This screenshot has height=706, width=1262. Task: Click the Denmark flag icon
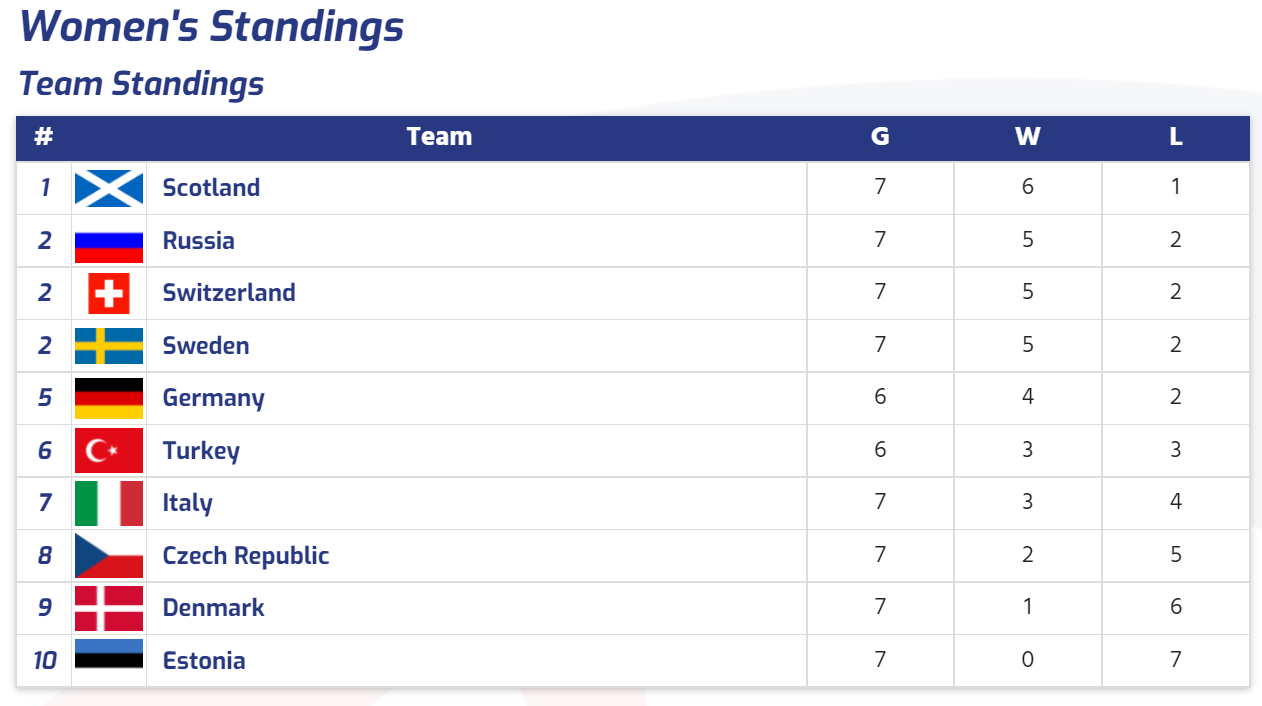(109, 608)
